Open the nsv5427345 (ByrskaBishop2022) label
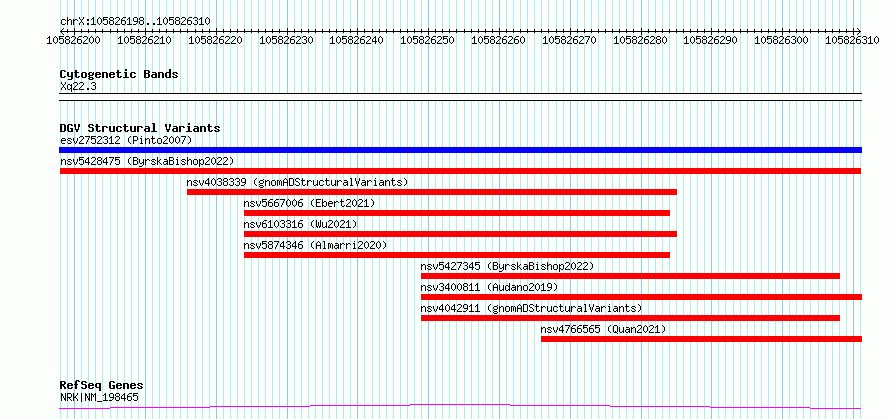Image resolution: width=890 pixels, height=419 pixels. (507, 266)
